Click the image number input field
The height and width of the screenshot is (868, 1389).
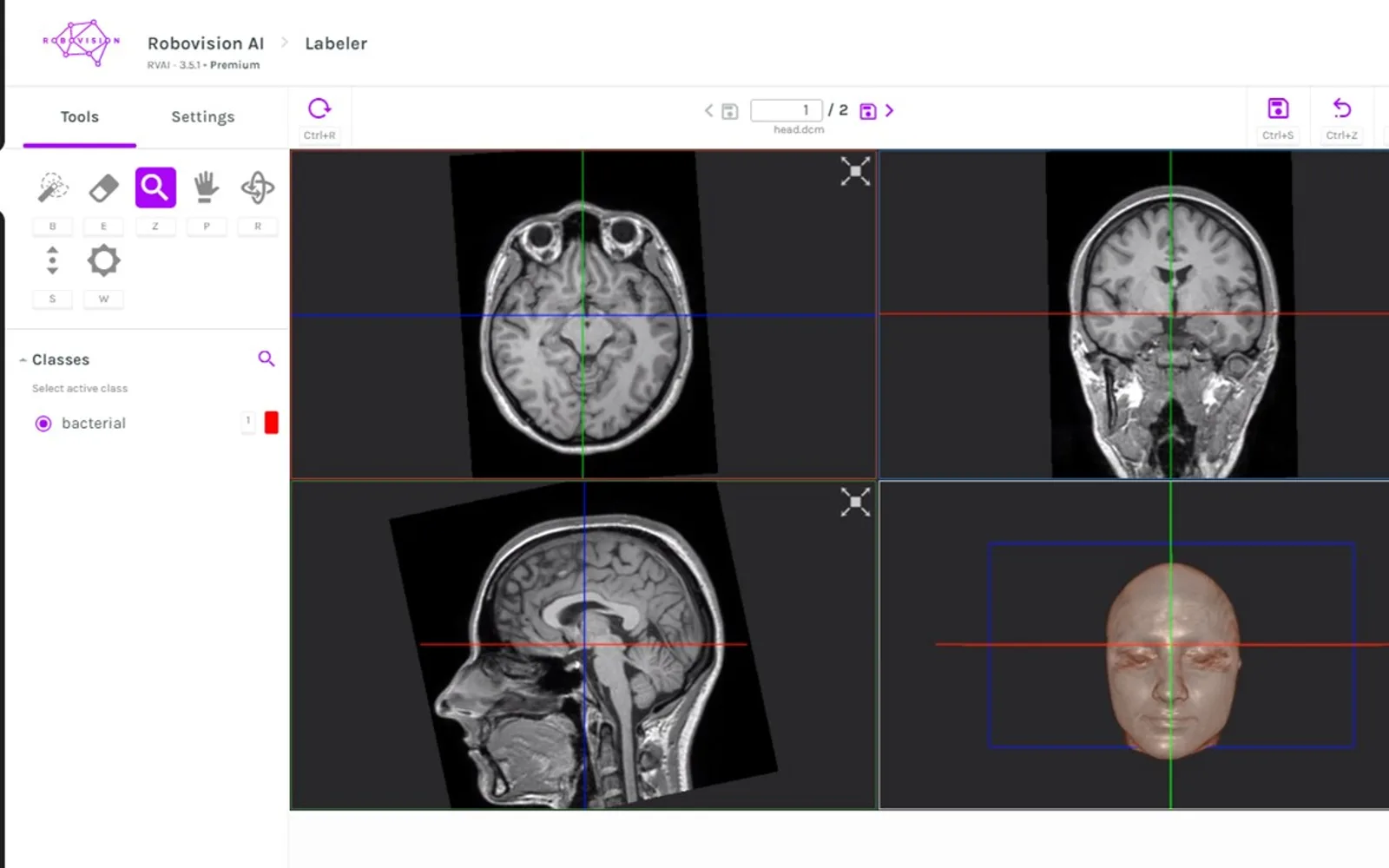786,110
